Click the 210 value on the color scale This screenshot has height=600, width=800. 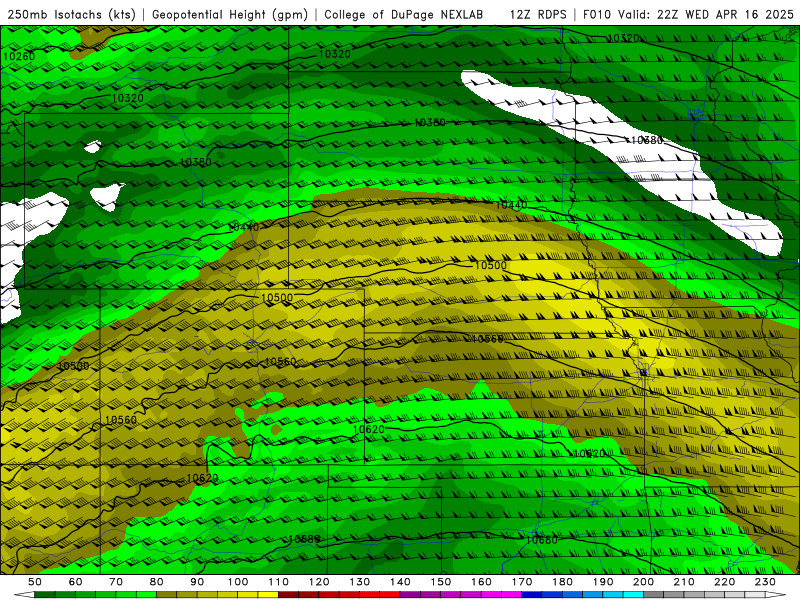(684, 582)
